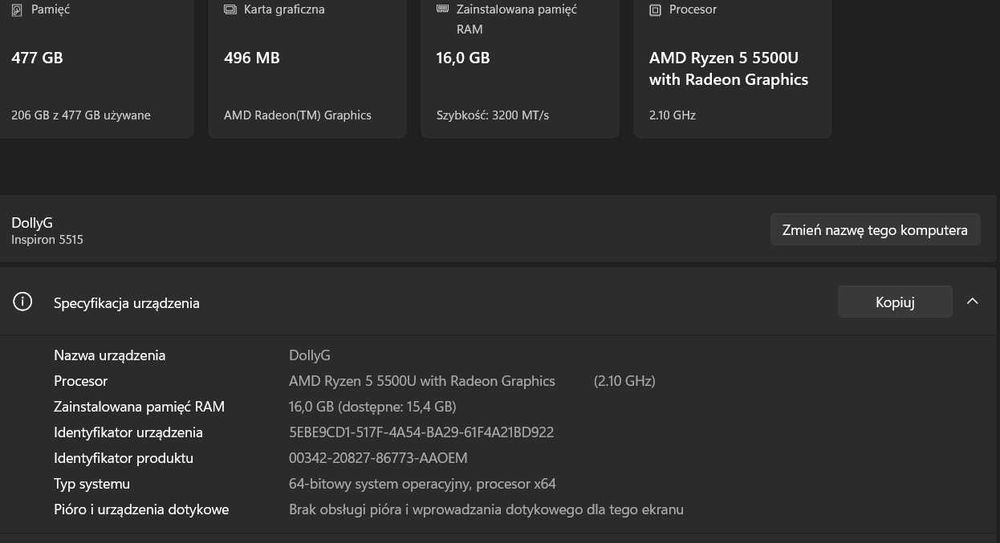The width and height of the screenshot is (1000, 543).
Task: Click the 206 GB z 477 GB używane text
Action: pyautogui.click(x=81, y=115)
